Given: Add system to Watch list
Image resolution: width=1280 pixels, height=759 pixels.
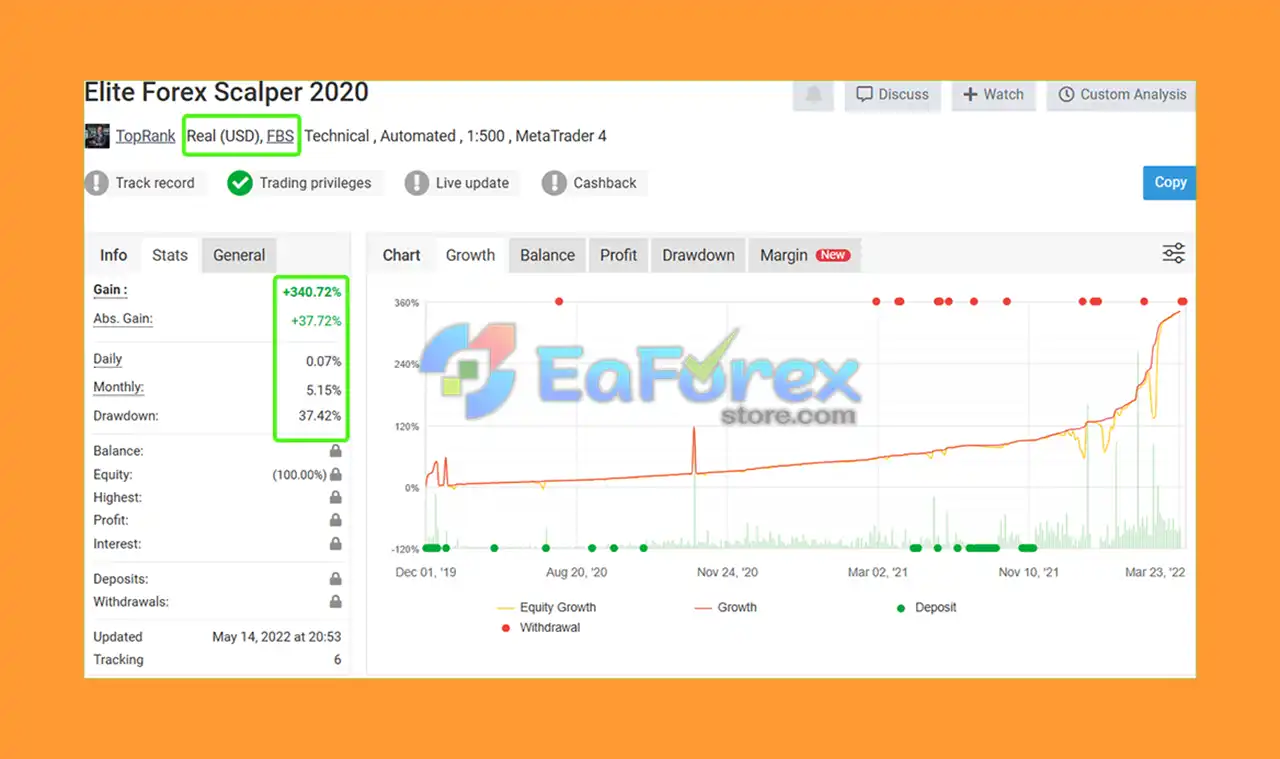Looking at the screenshot, I should (994, 94).
